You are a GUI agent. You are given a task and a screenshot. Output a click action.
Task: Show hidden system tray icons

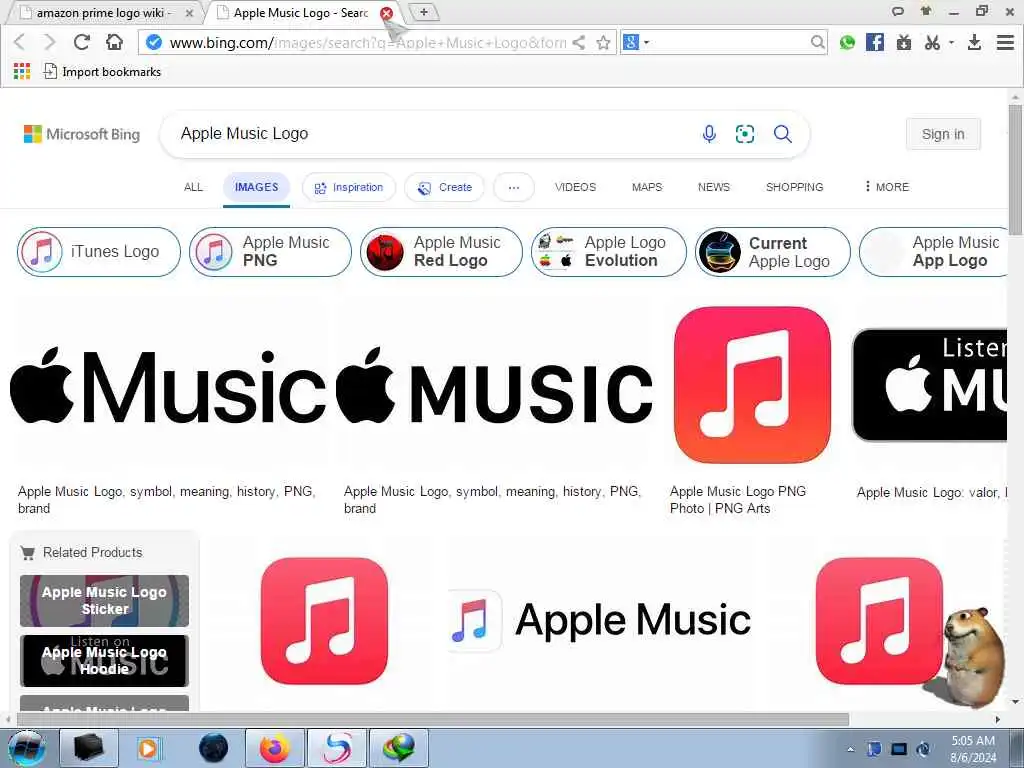(x=850, y=750)
